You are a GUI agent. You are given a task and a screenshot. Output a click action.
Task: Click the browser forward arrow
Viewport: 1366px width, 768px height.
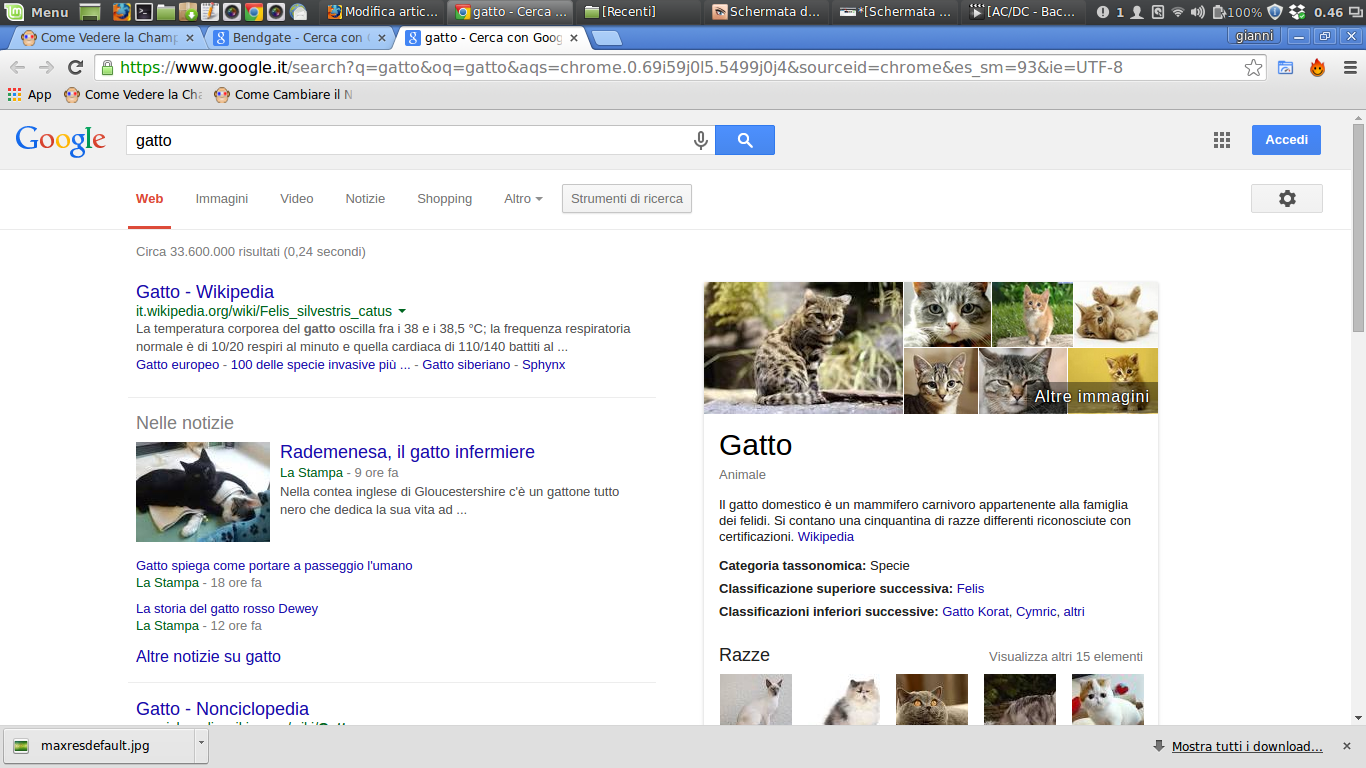[x=46, y=67]
